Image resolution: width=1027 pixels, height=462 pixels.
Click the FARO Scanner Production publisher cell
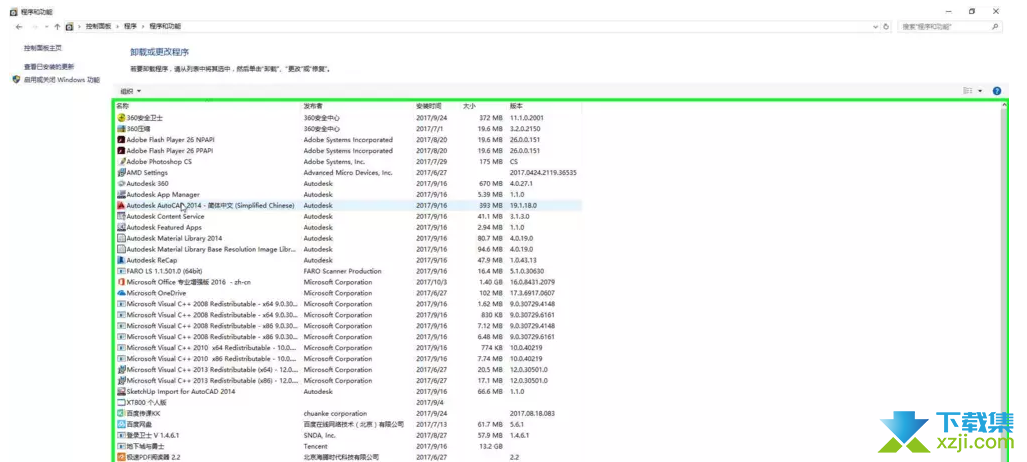342,271
